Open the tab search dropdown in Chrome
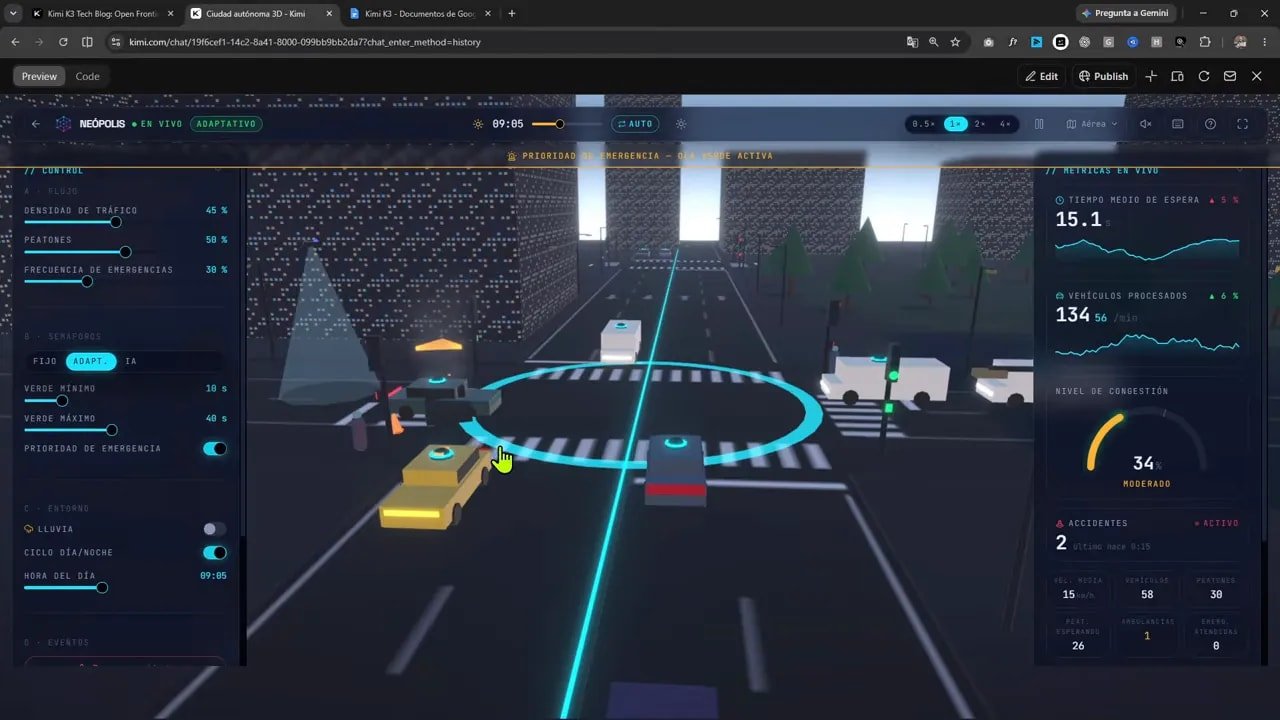Image resolution: width=1280 pixels, height=720 pixels. pyautogui.click(x=13, y=13)
